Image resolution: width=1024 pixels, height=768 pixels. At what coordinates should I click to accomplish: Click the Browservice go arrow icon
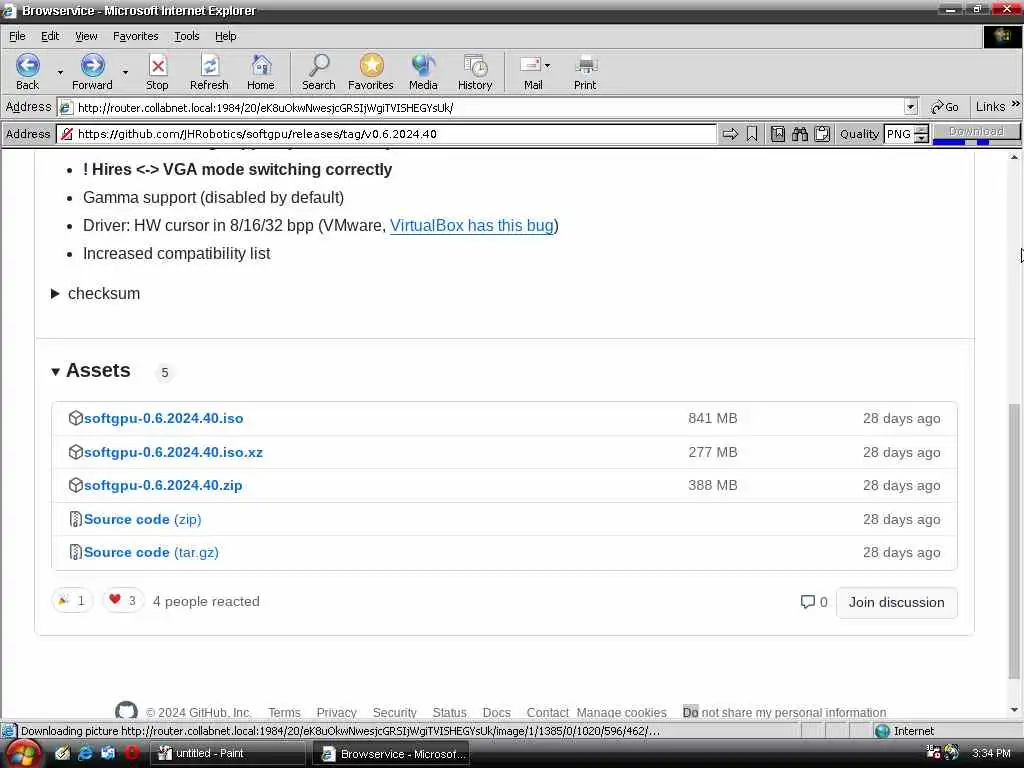(x=730, y=134)
